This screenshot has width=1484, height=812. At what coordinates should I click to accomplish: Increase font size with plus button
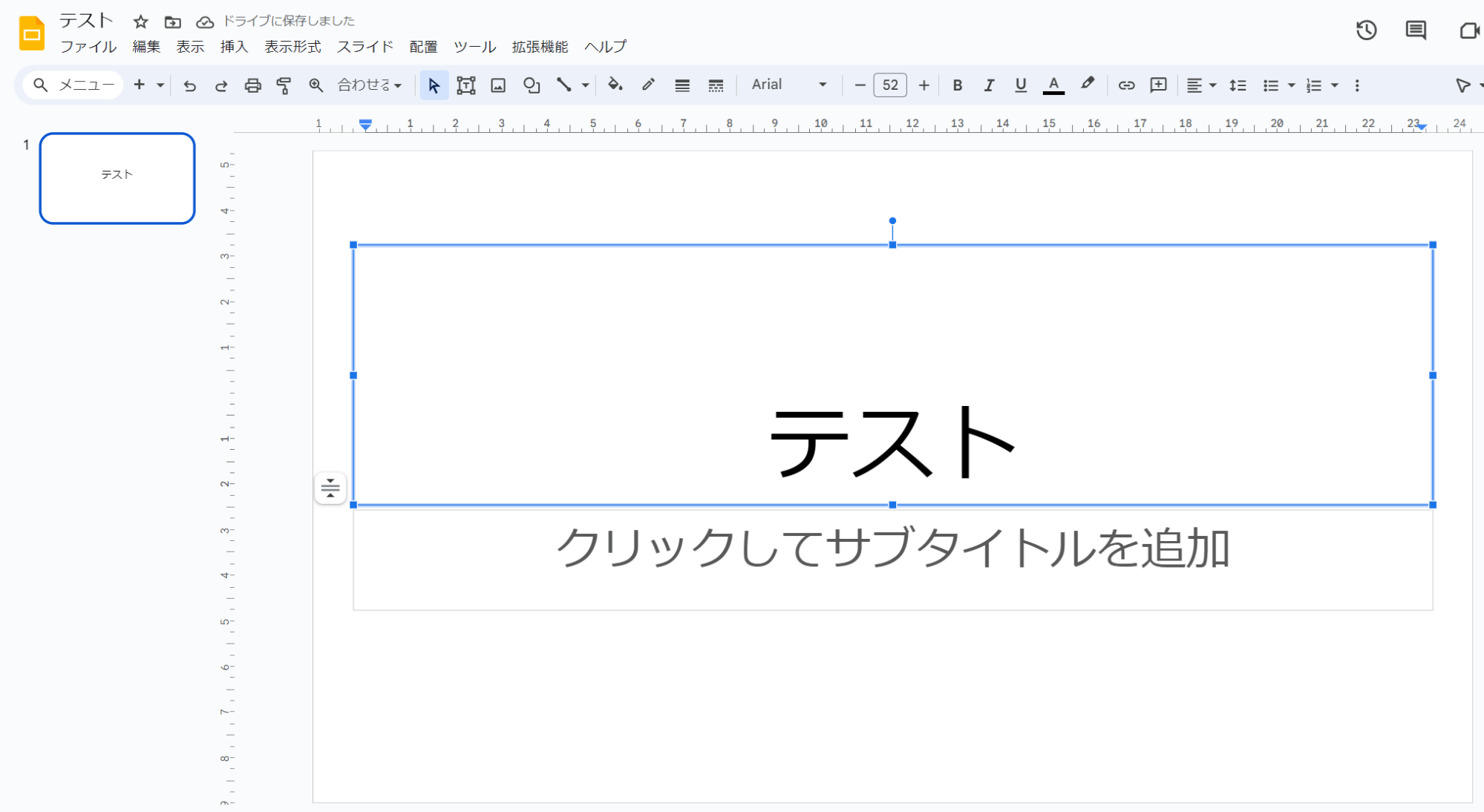pos(924,85)
